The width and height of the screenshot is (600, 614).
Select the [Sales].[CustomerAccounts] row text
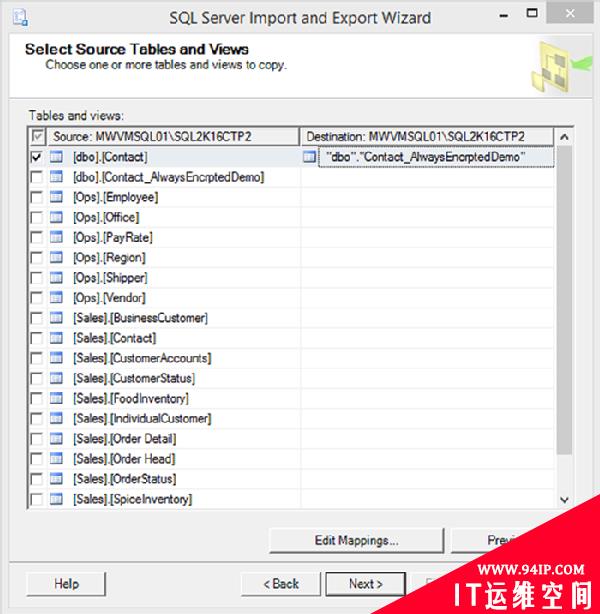[x=142, y=358]
